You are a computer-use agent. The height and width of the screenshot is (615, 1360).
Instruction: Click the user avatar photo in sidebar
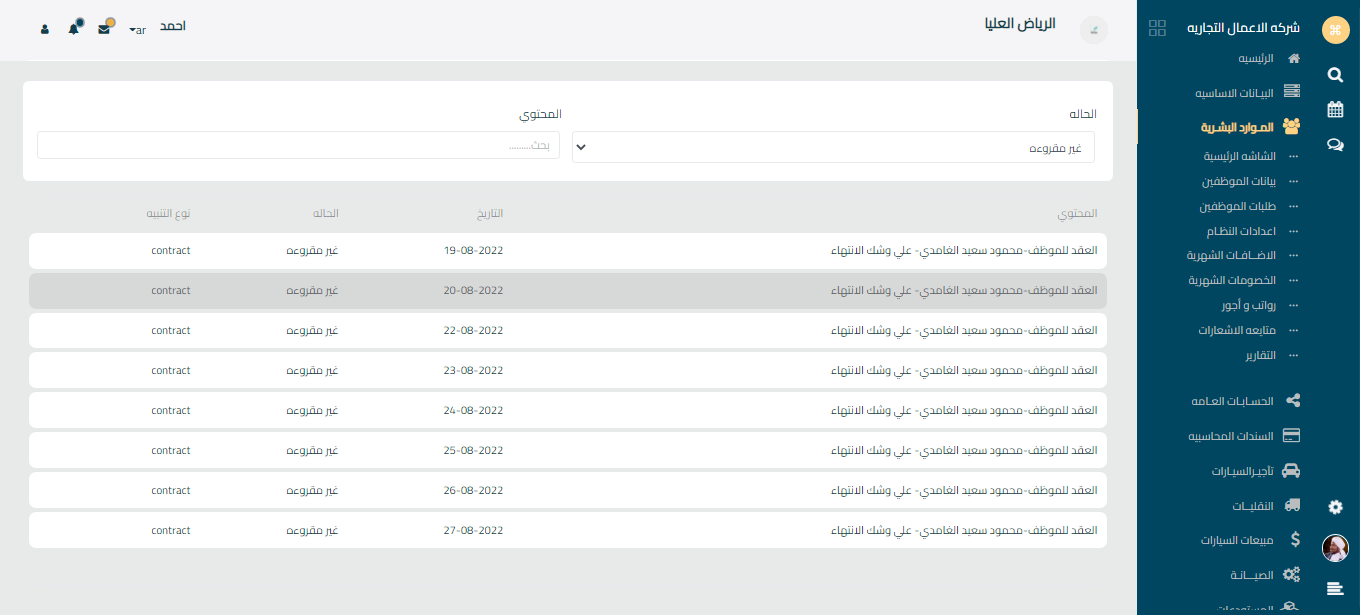[x=1335, y=548]
